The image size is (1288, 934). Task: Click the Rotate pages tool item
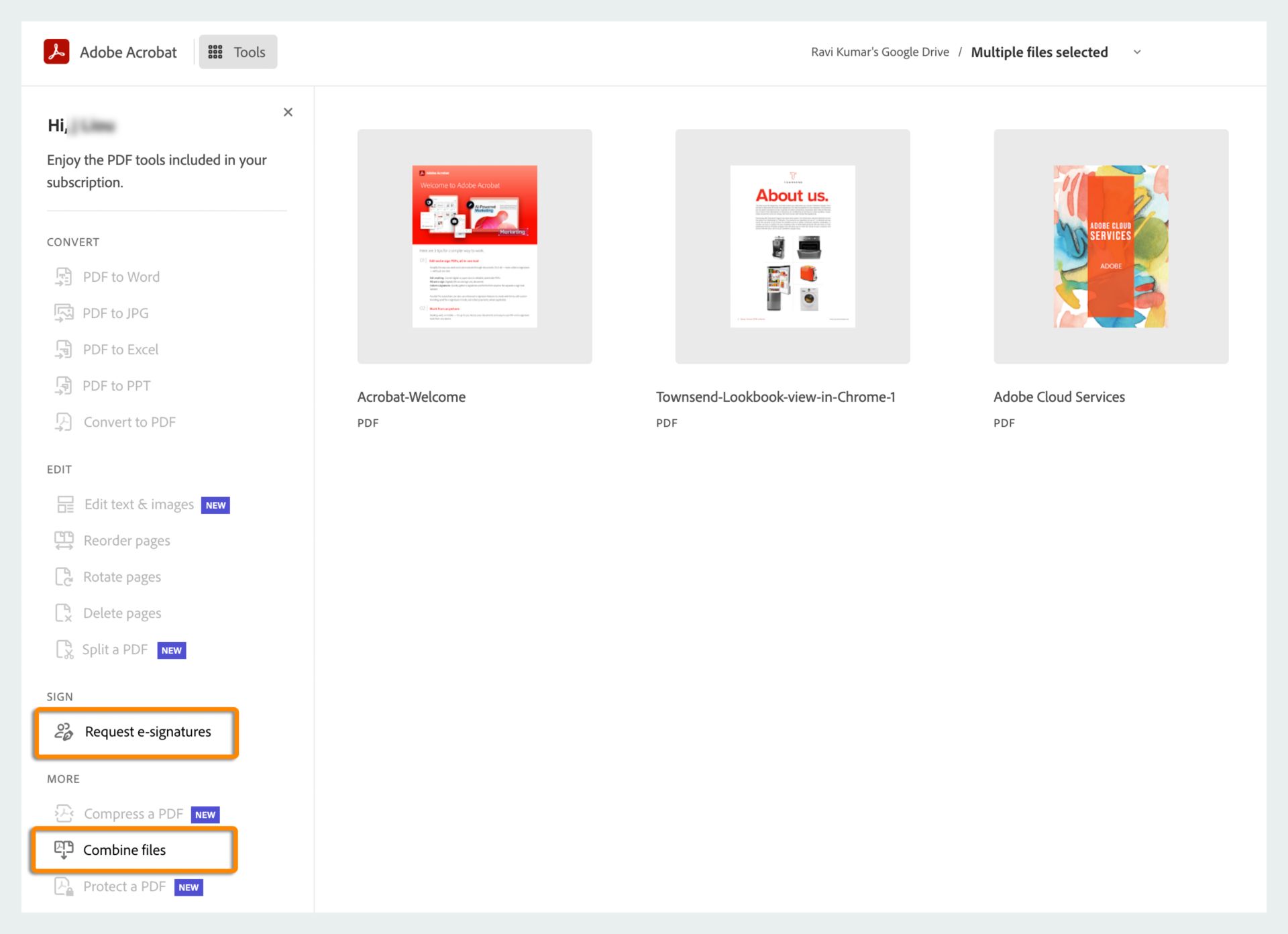coord(122,577)
